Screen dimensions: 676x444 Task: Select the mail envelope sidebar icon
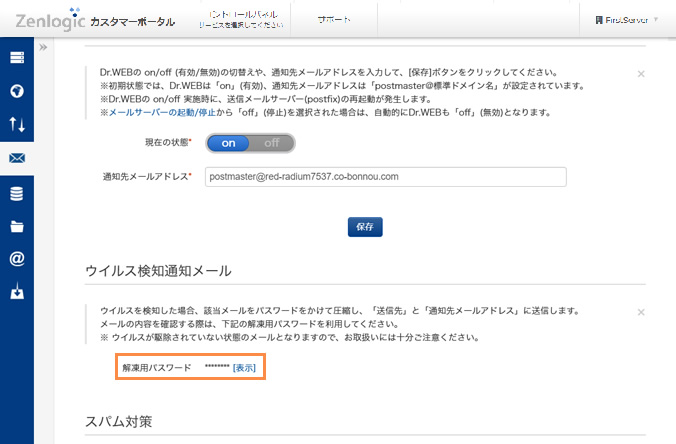click(x=17, y=158)
